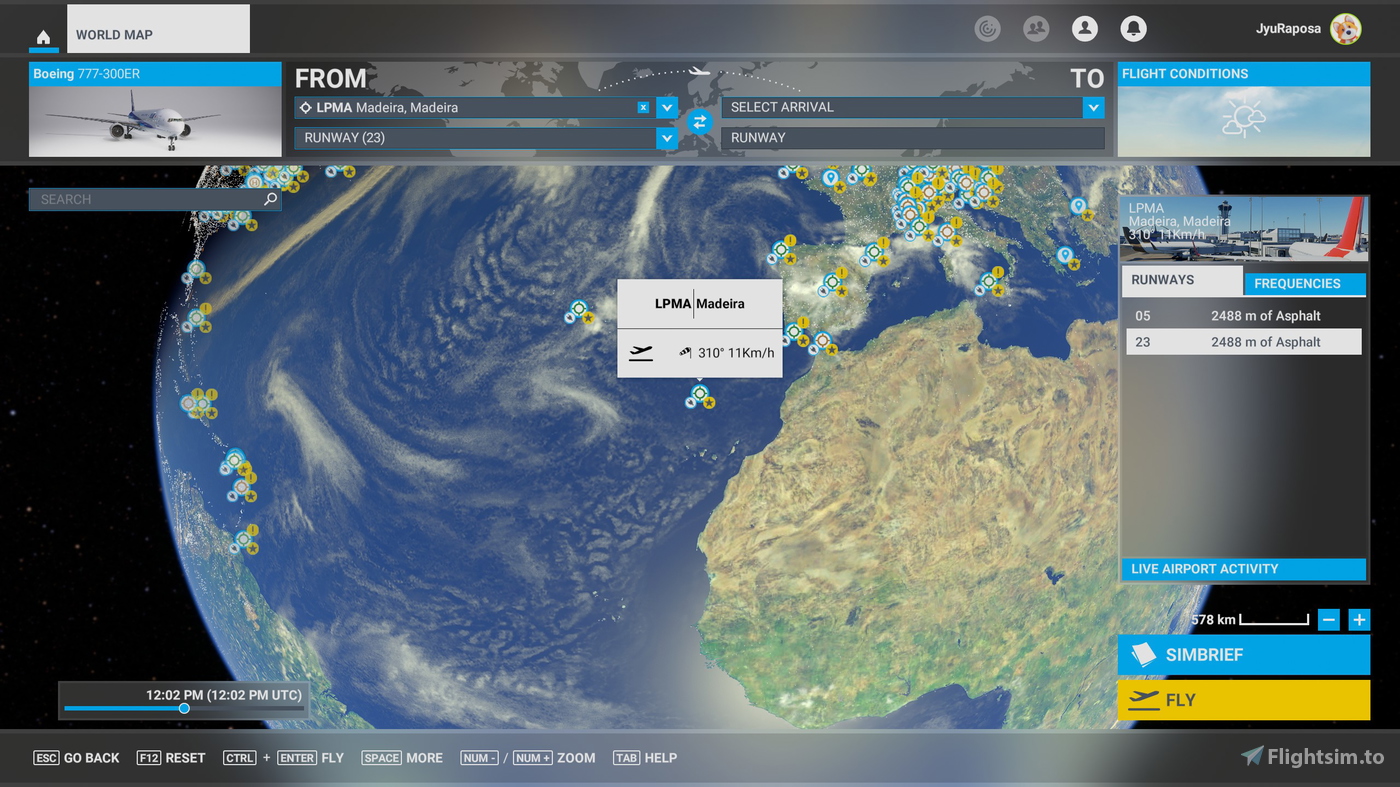Click the map zoom out minus button
1400x787 pixels.
click(x=1329, y=619)
